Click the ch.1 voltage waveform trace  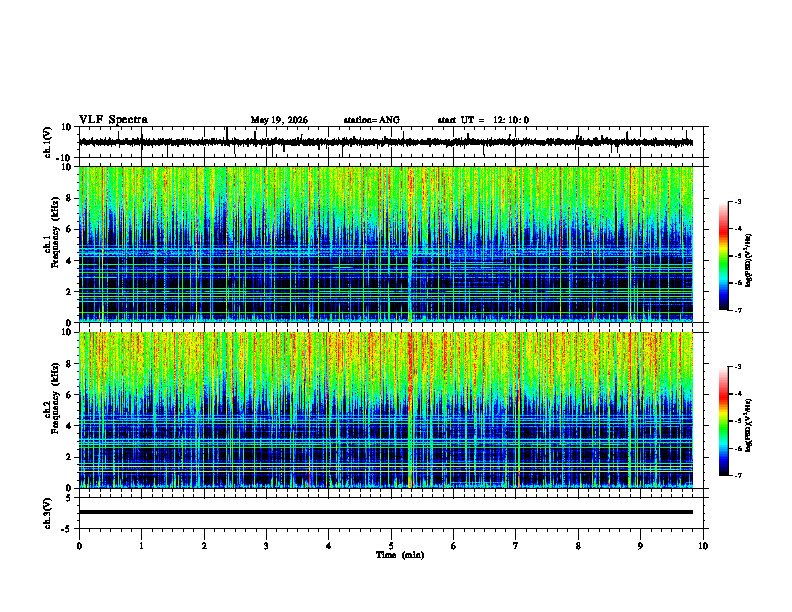tap(386, 142)
